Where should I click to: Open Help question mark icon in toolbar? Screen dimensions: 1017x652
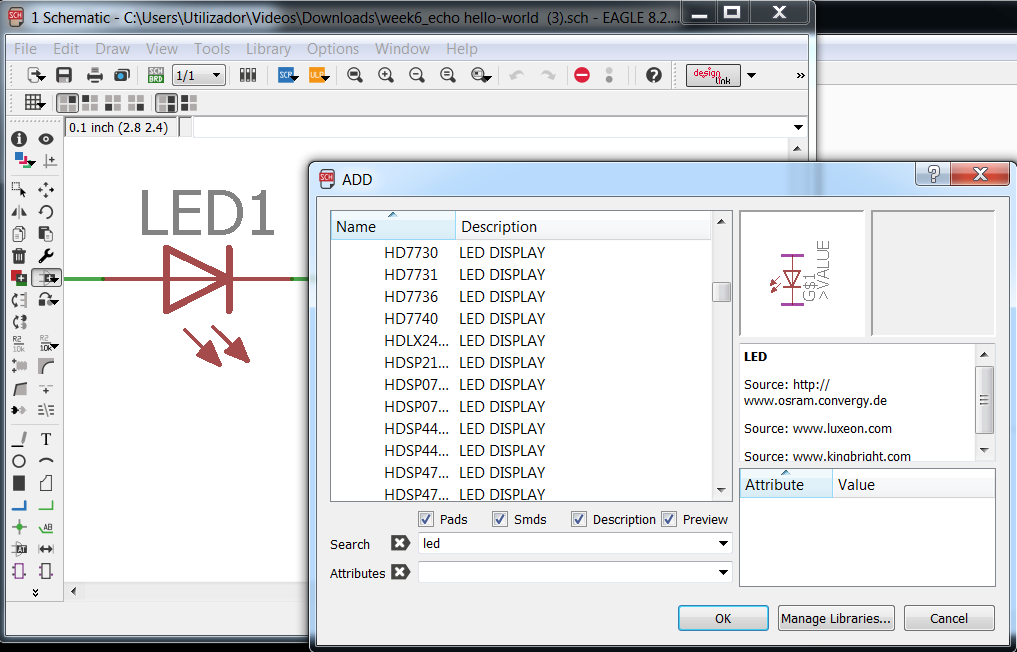tap(653, 75)
